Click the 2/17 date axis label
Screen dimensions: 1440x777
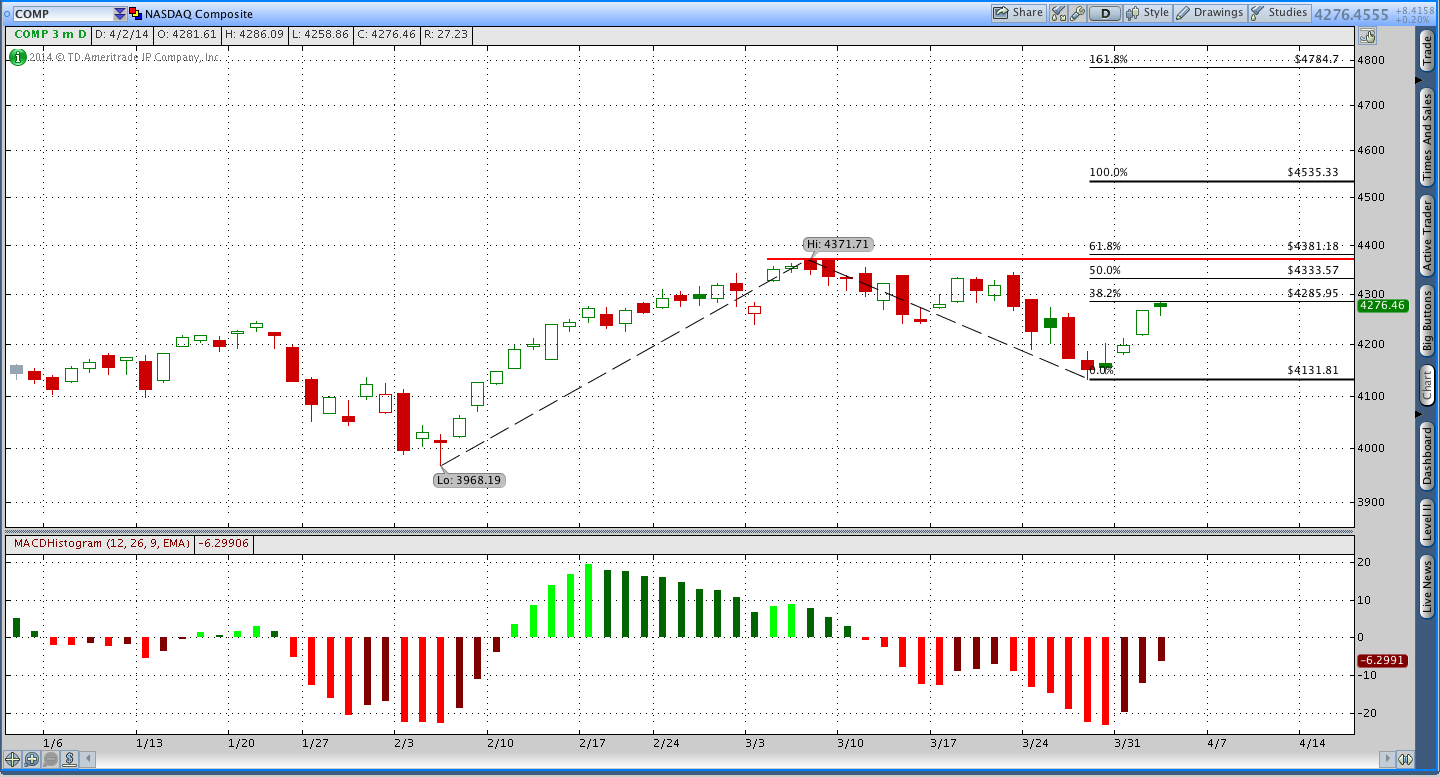tap(592, 743)
